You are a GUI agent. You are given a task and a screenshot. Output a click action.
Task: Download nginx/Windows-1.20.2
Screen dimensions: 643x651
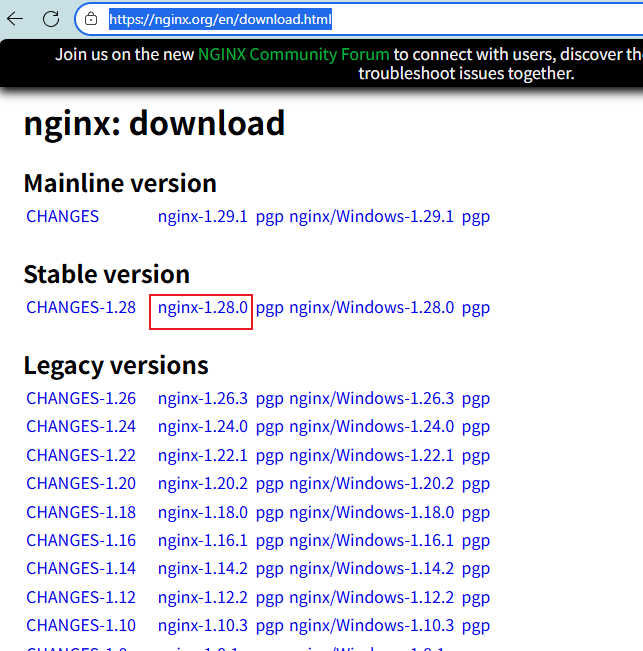coord(372,483)
